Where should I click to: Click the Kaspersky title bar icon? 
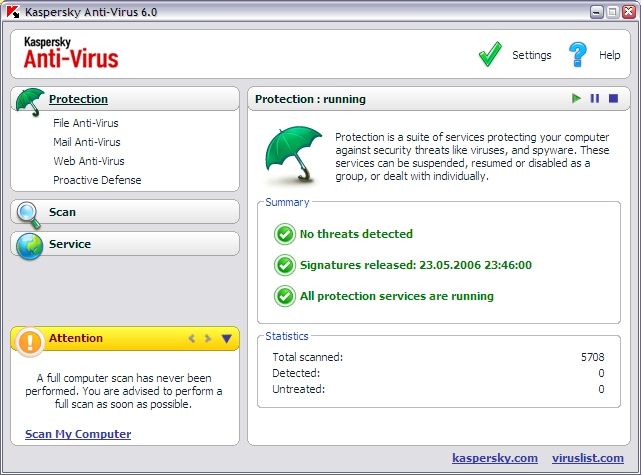(13, 12)
